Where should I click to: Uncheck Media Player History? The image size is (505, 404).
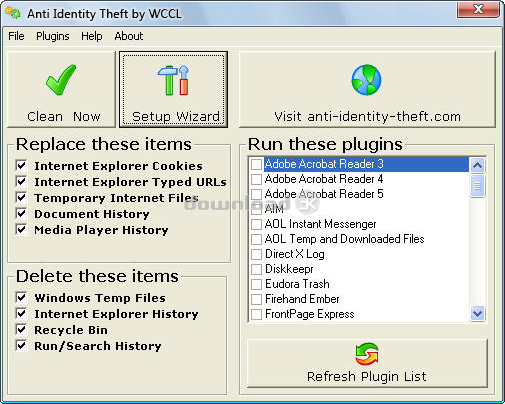[21, 229]
